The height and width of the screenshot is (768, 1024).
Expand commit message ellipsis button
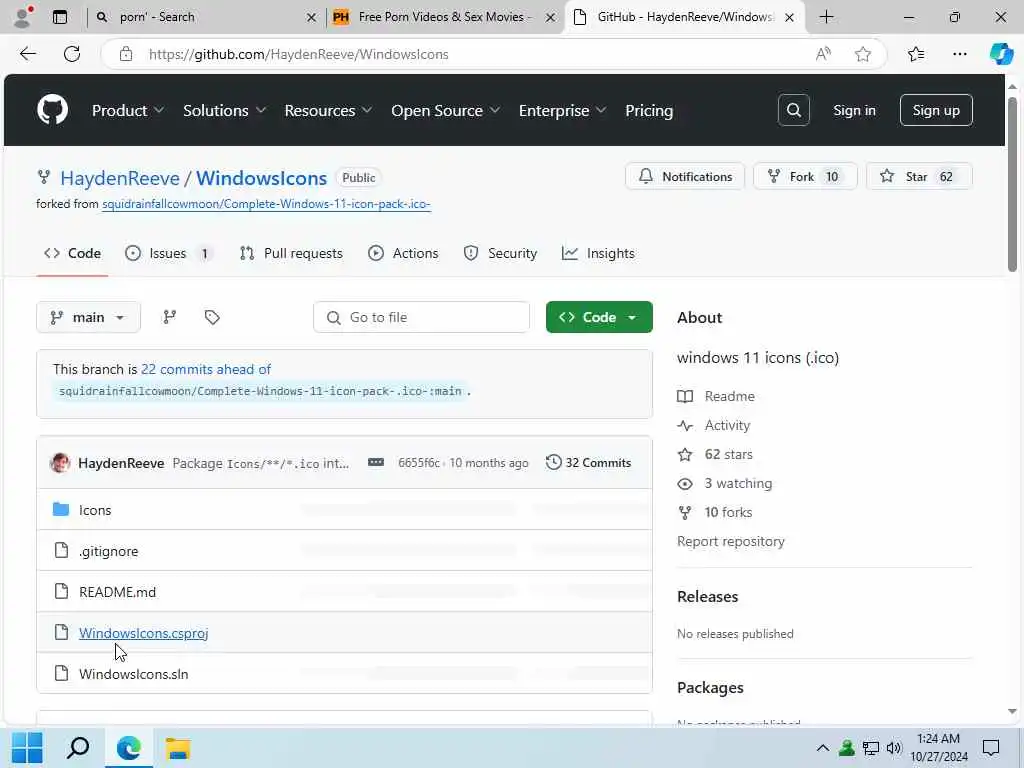tap(376, 462)
